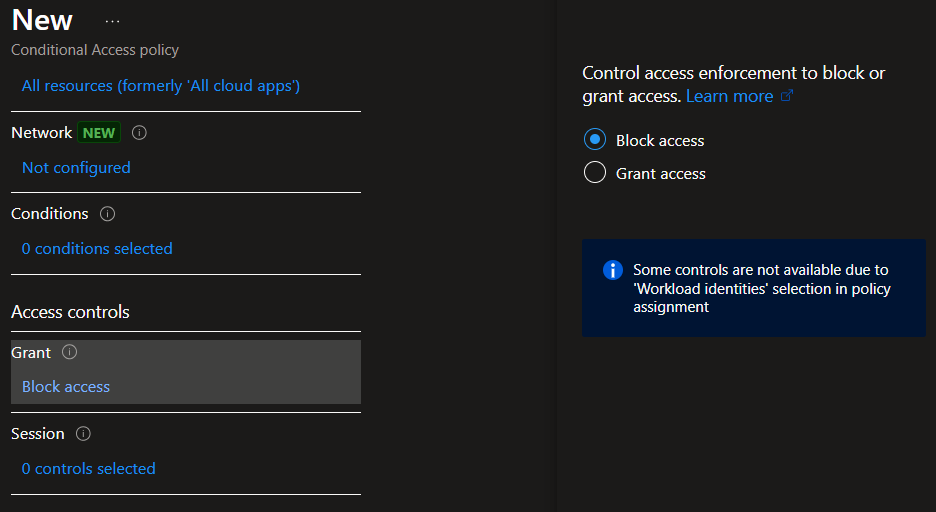Click the 'Conditions' section label

pyautogui.click(x=50, y=214)
